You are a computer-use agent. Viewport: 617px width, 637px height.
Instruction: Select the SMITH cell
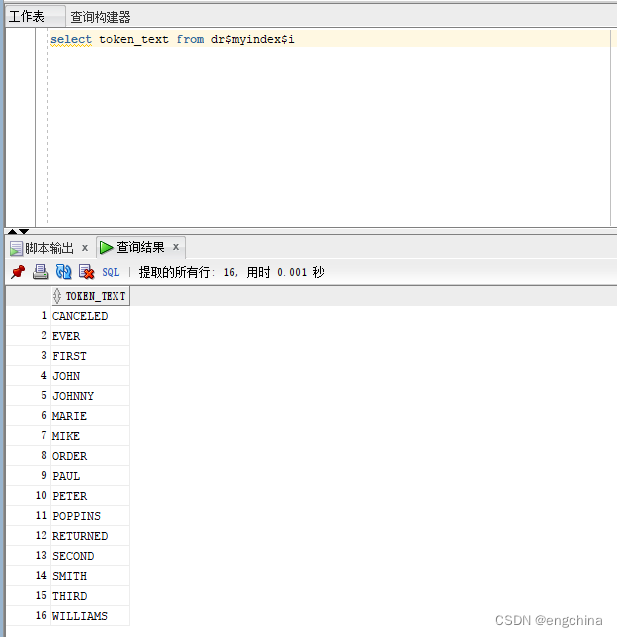pyautogui.click(x=90, y=576)
